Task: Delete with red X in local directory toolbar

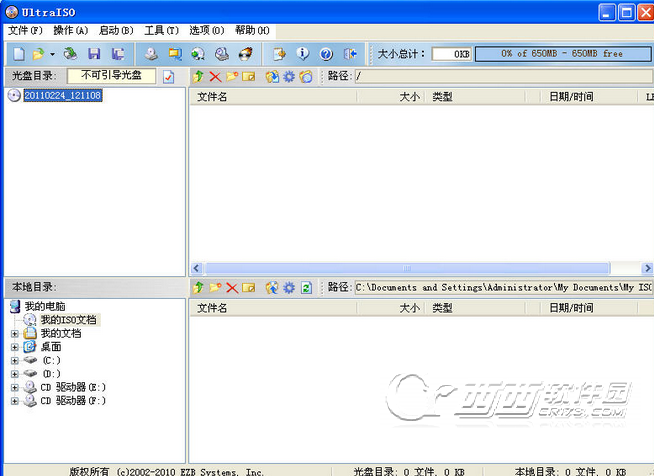Action: [x=232, y=288]
